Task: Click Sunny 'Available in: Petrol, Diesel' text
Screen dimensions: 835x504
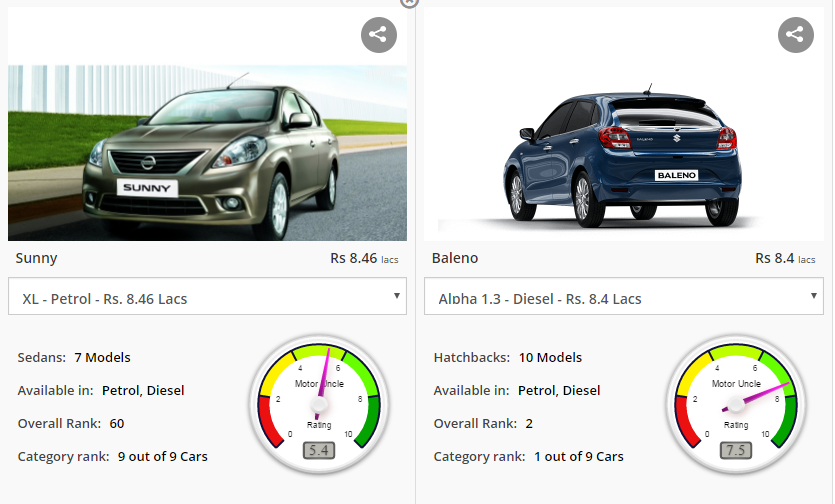Action: [x=101, y=391]
